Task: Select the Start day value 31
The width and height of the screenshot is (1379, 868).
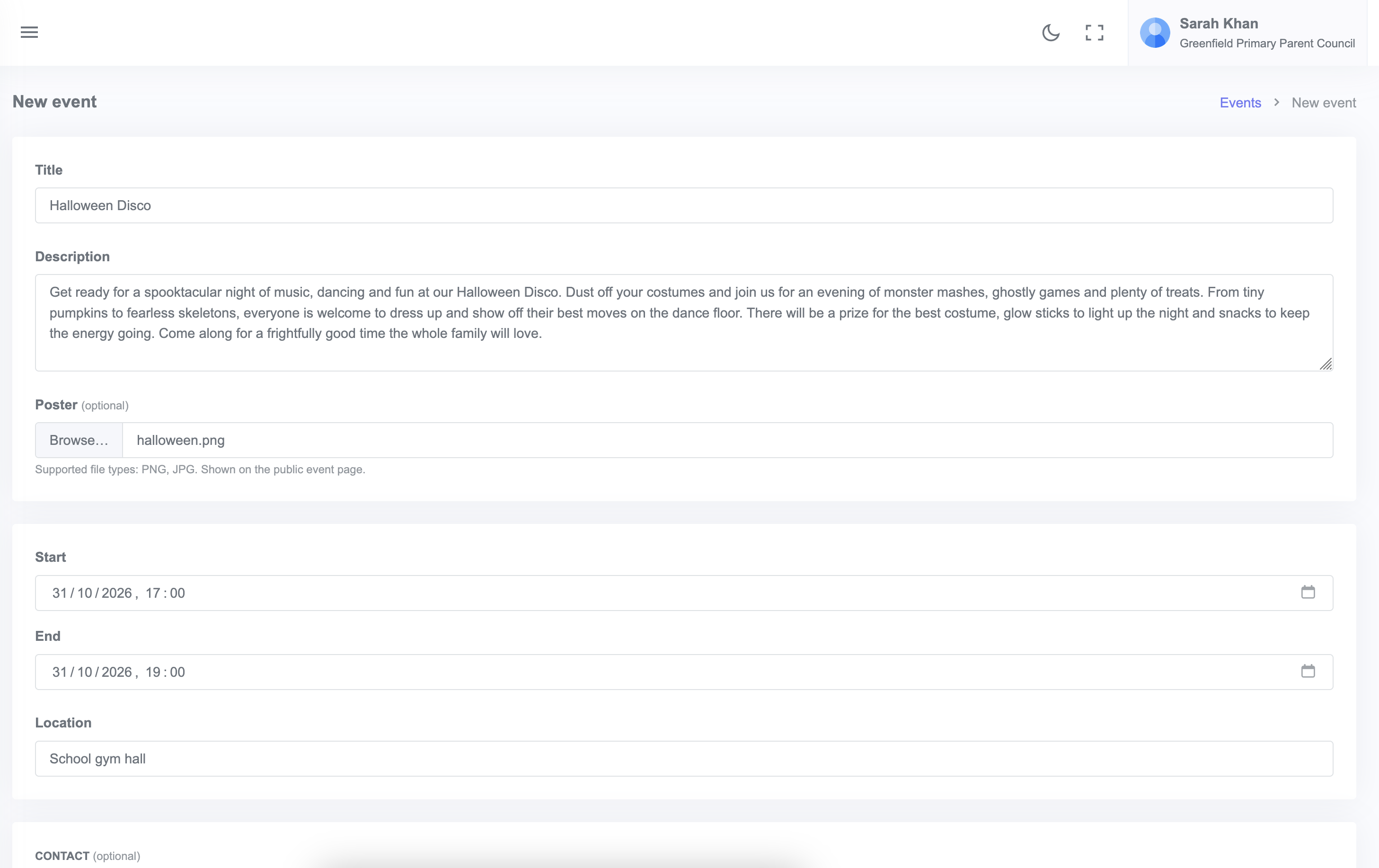Action: 60,593
